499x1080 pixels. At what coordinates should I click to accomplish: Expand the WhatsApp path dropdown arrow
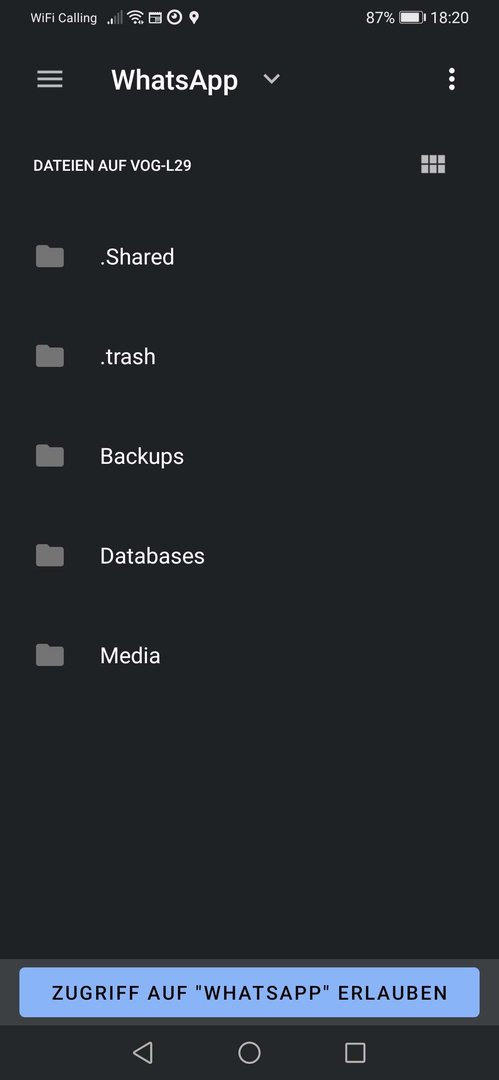point(272,79)
